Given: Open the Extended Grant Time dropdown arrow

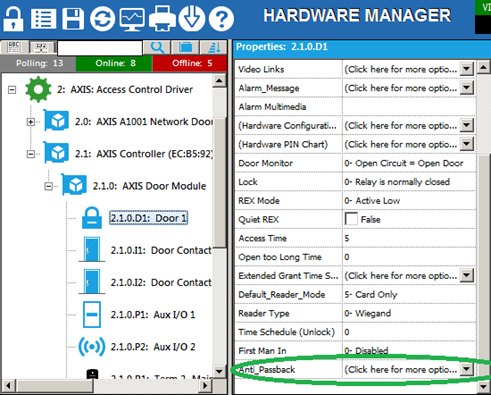Looking at the screenshot, I should tap(467, 275).
